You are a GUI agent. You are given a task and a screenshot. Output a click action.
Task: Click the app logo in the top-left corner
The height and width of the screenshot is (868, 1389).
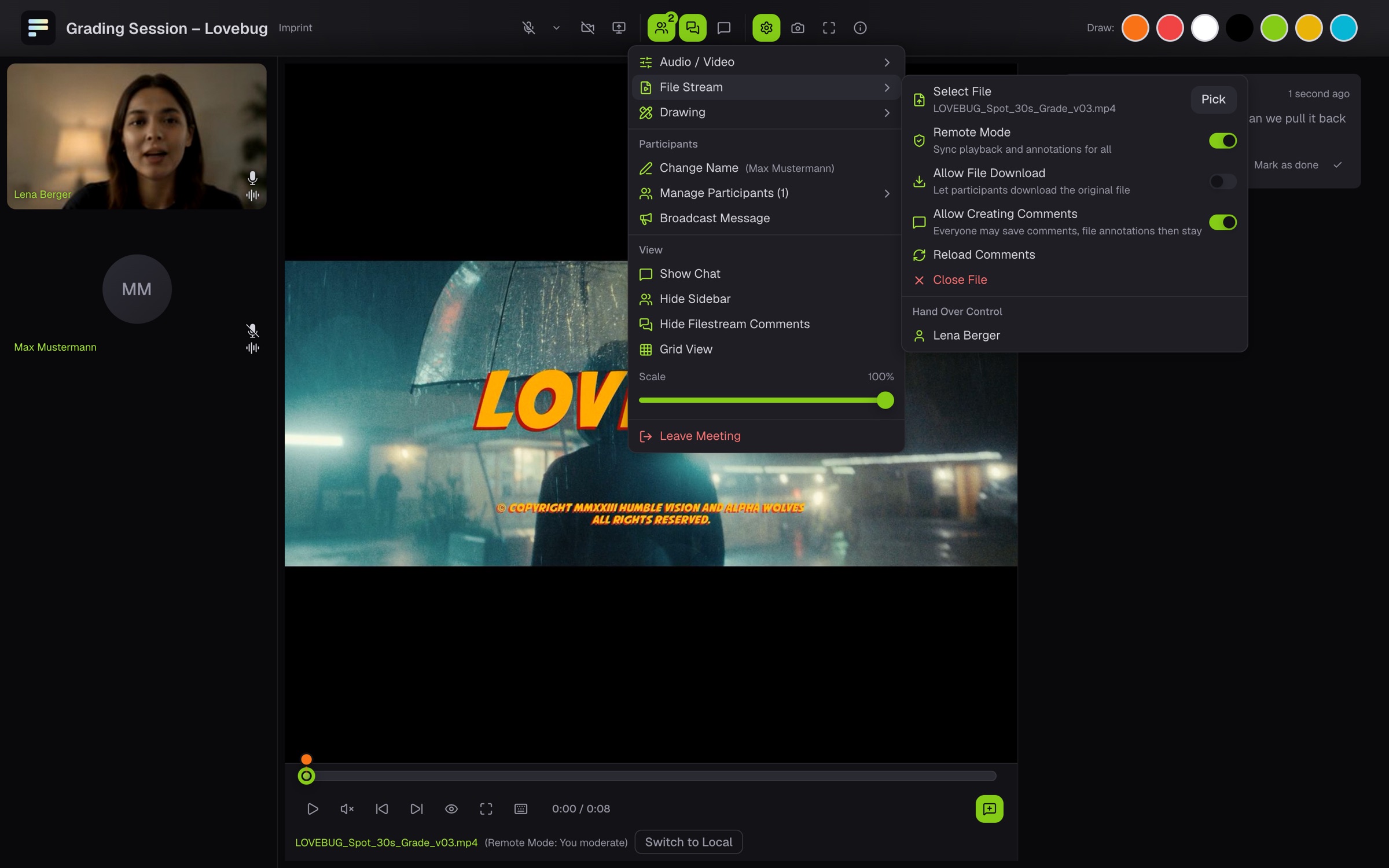(38, 28)
